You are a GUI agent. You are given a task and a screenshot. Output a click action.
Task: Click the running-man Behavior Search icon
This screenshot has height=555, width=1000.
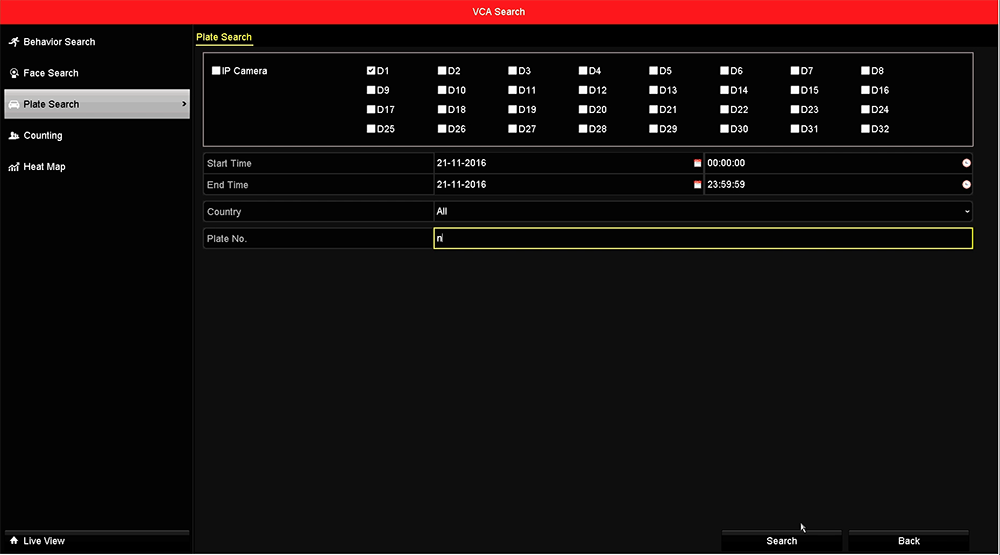[x=13, y=42]
